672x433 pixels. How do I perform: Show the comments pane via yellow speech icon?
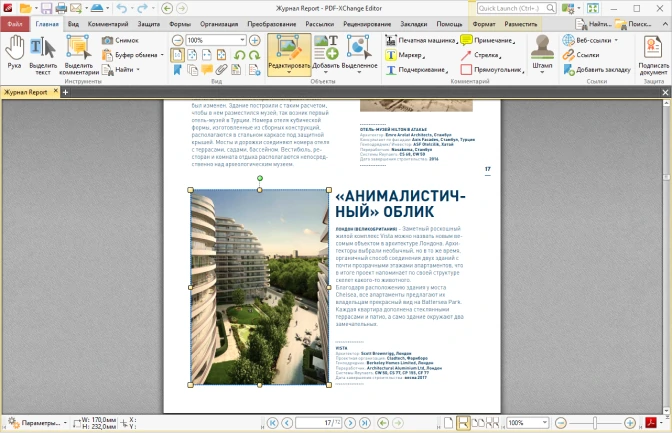(x=207, y=69)
